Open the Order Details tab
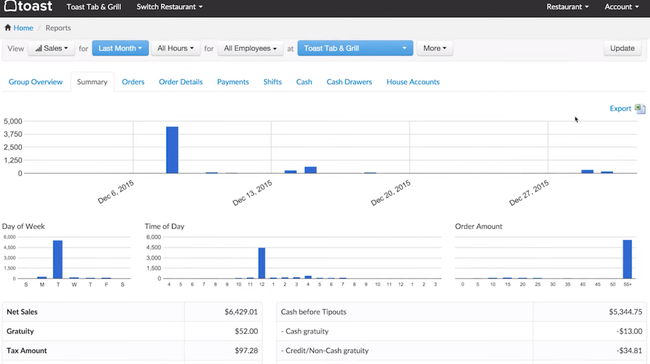The image size is (650, 364). pyautogui.click(x=181, y=82)
